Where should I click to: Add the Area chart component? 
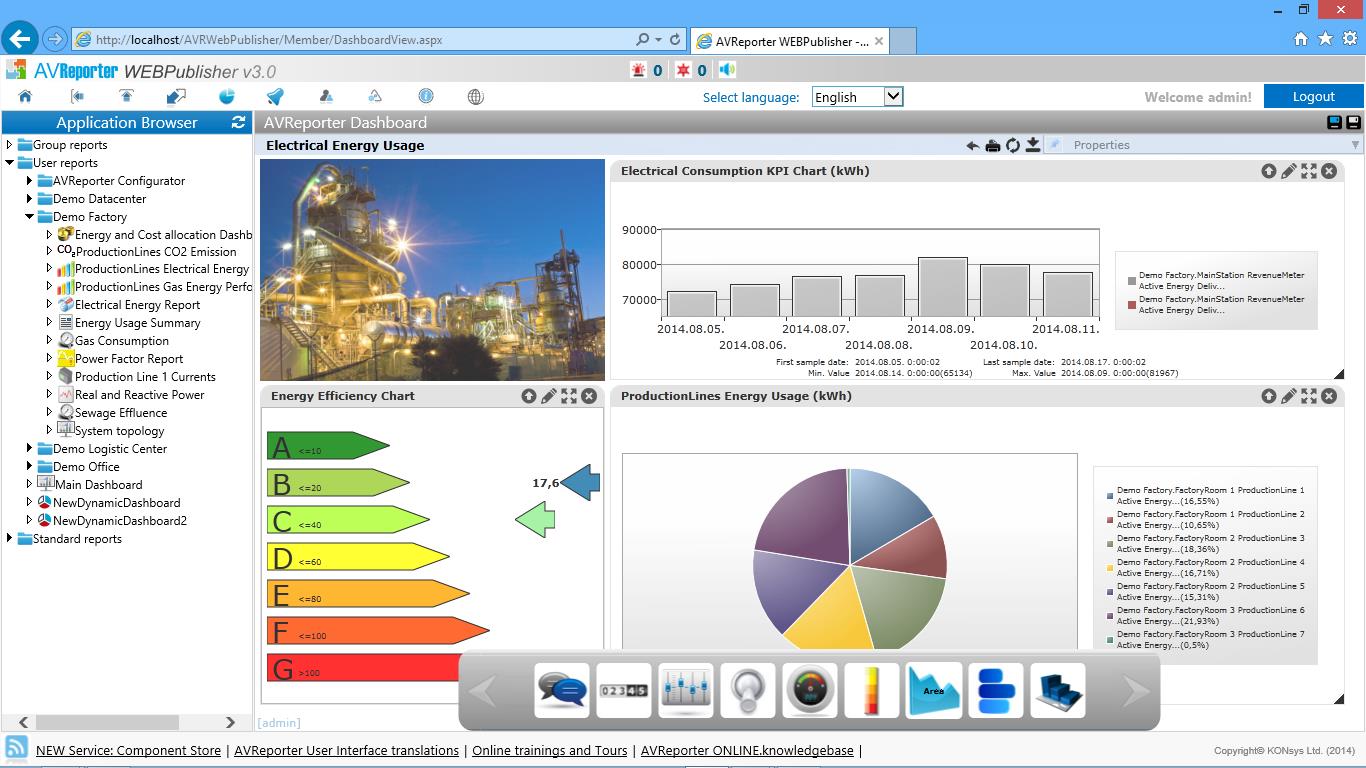pyautogui.click(x=934, y=690)
